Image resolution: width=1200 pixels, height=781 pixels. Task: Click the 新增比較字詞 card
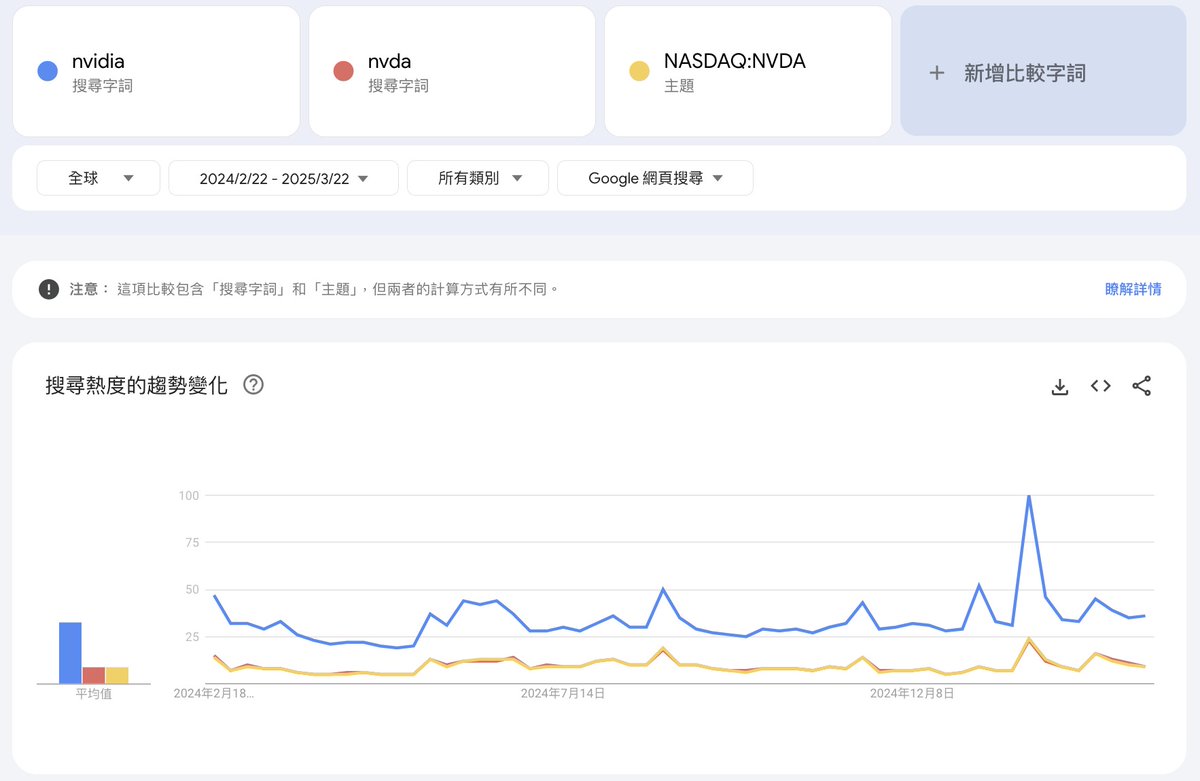1043,71
